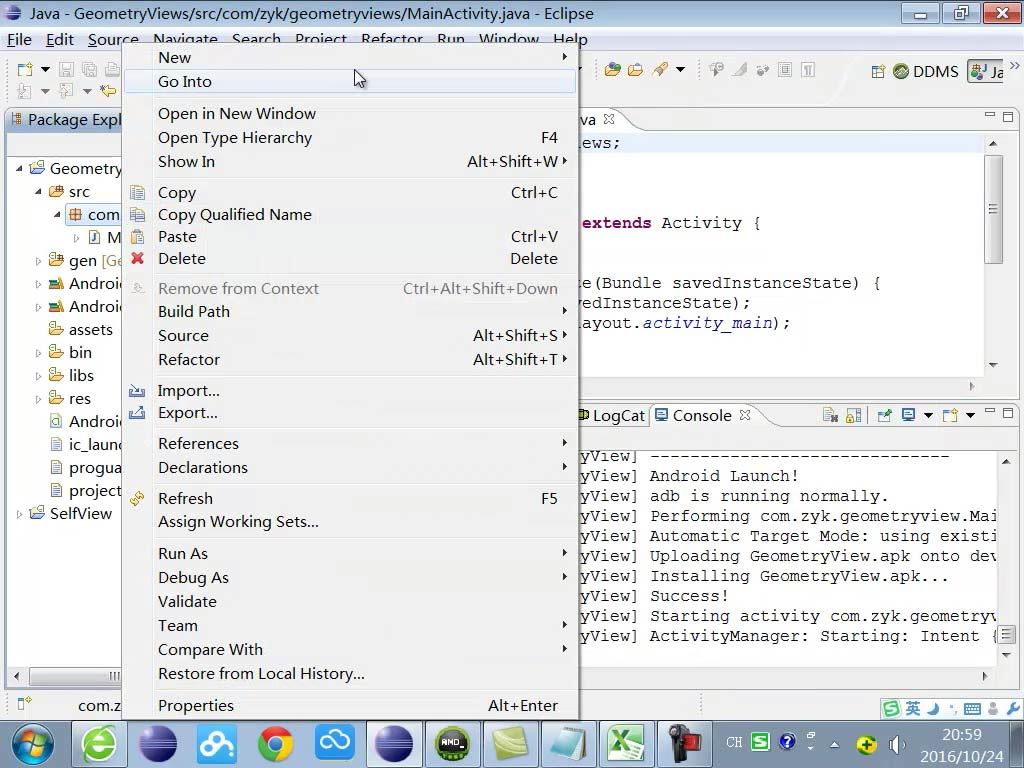Screen dimensions: 1024x768
Task: Click the Last Edit Location arrow icon
Action: (x=108, y=91)
